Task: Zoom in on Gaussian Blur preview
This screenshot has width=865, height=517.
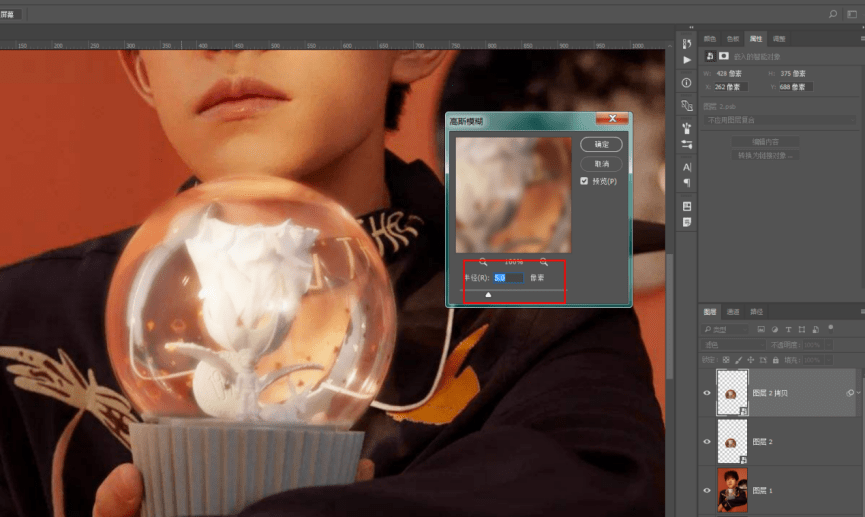Action: tap(544, 262)
